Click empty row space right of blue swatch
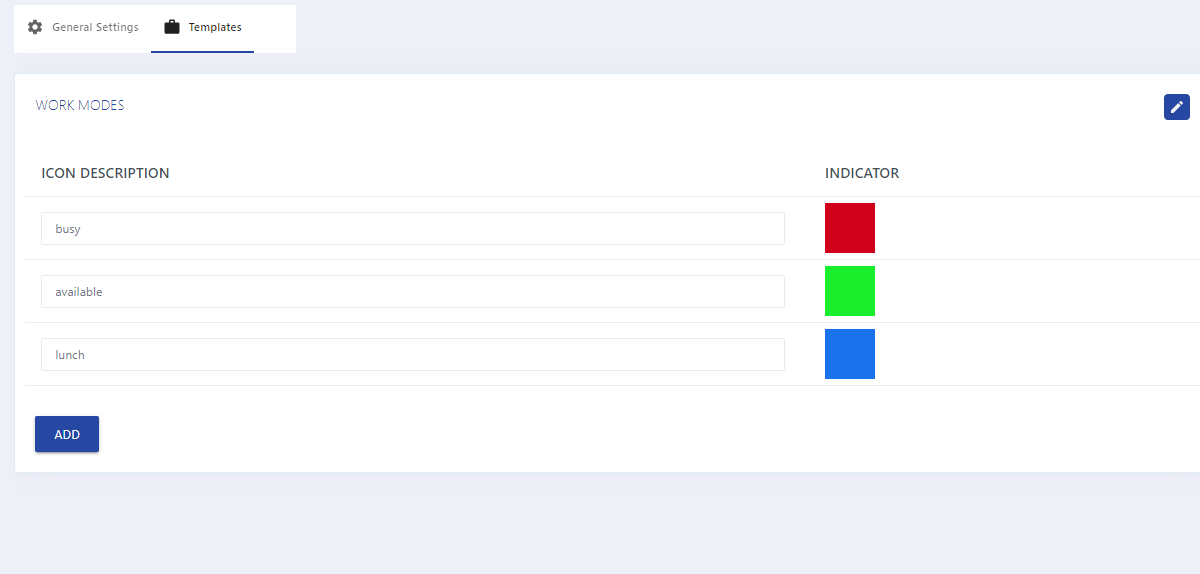The height and width of the screenshot is (574, 1200). pyautogui.click(x=1037, y=354)
